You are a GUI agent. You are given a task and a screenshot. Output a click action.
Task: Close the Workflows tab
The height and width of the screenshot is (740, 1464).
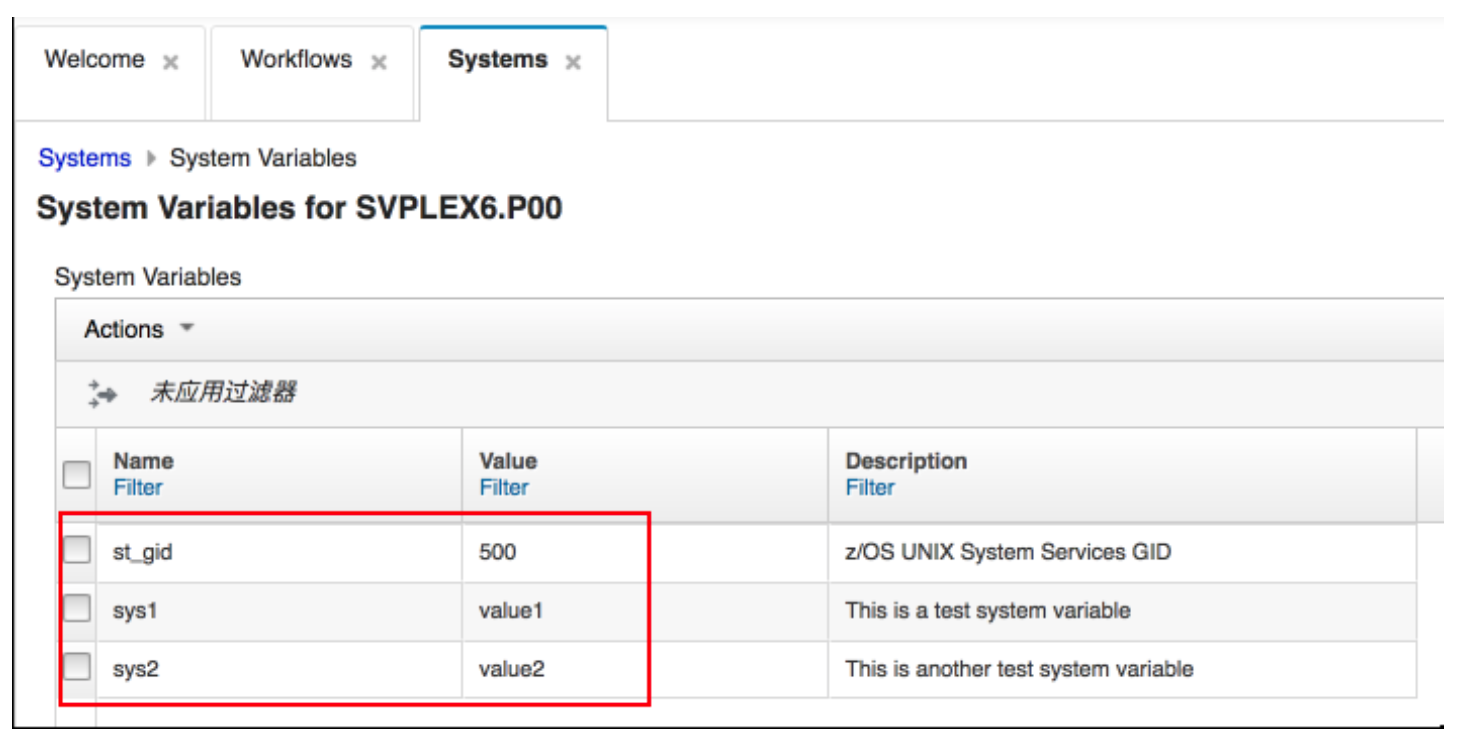379,60
